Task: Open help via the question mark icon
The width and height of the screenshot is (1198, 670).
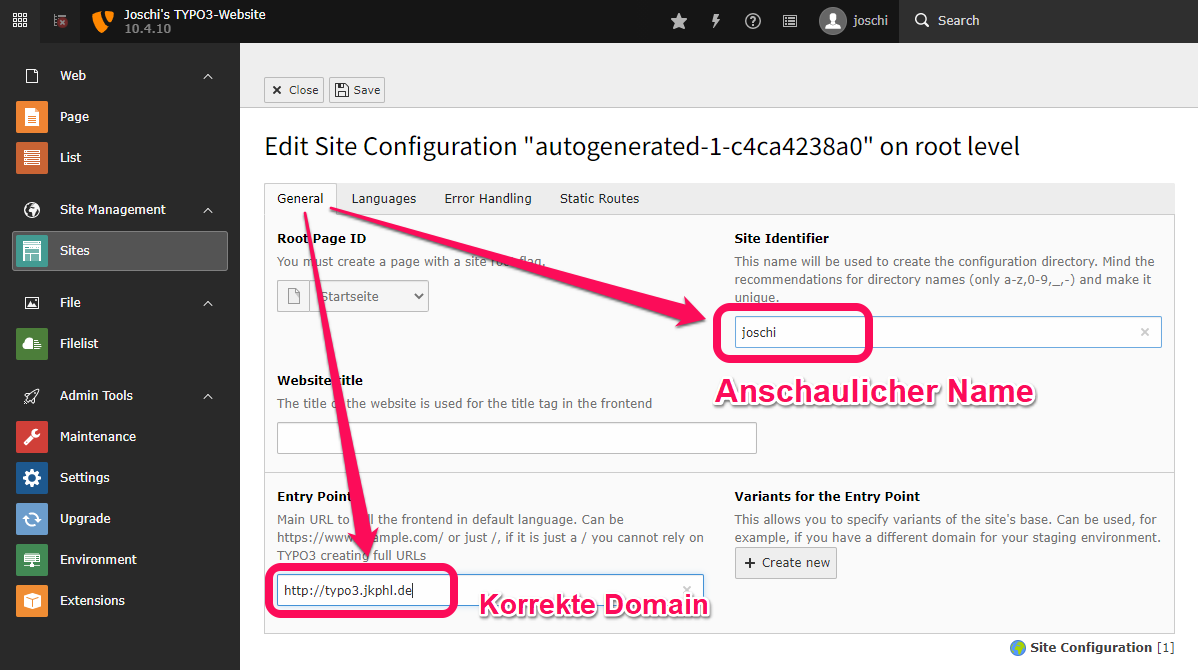Action: click(753, 20)
